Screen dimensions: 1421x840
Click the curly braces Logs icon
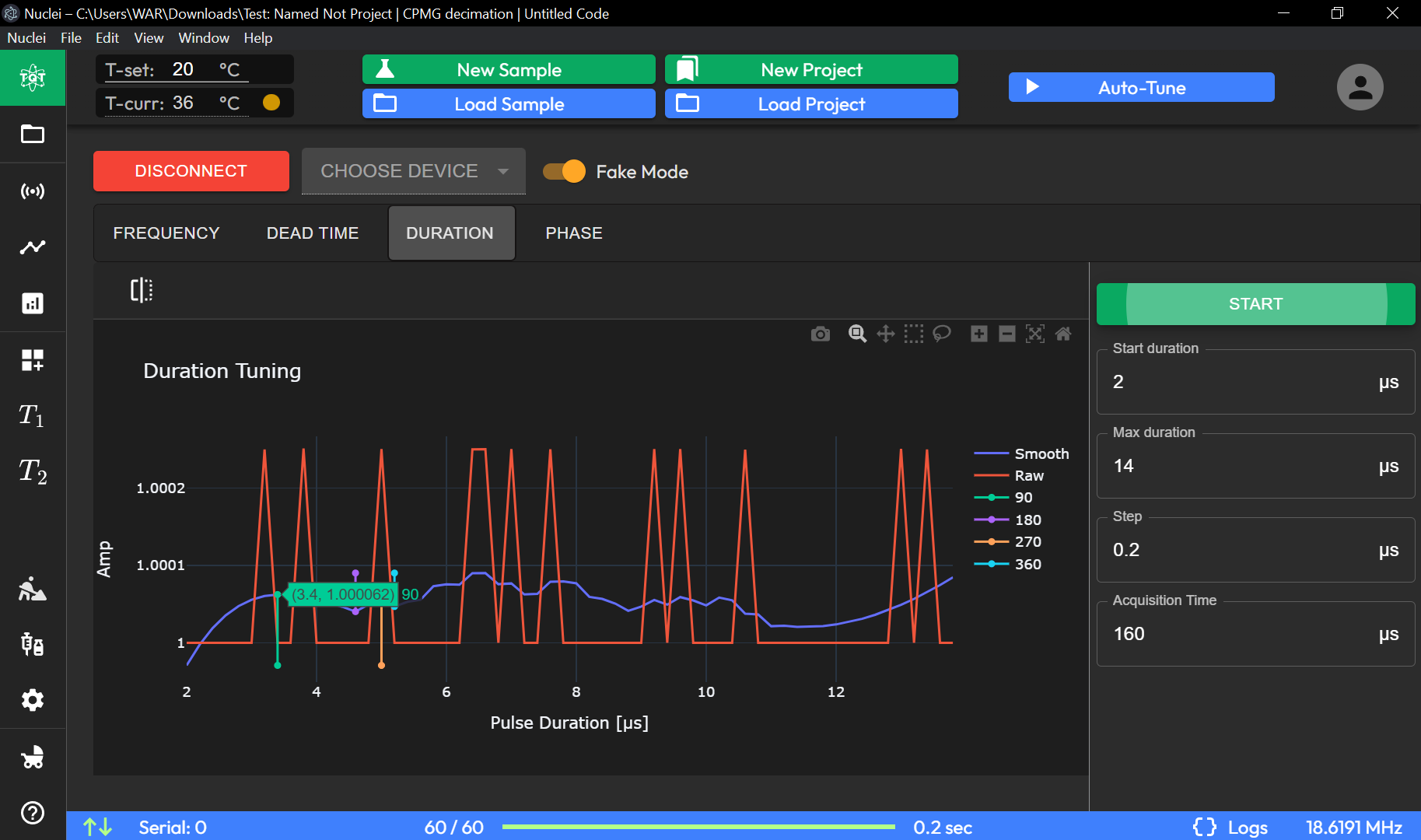[x=1205, y=827]
